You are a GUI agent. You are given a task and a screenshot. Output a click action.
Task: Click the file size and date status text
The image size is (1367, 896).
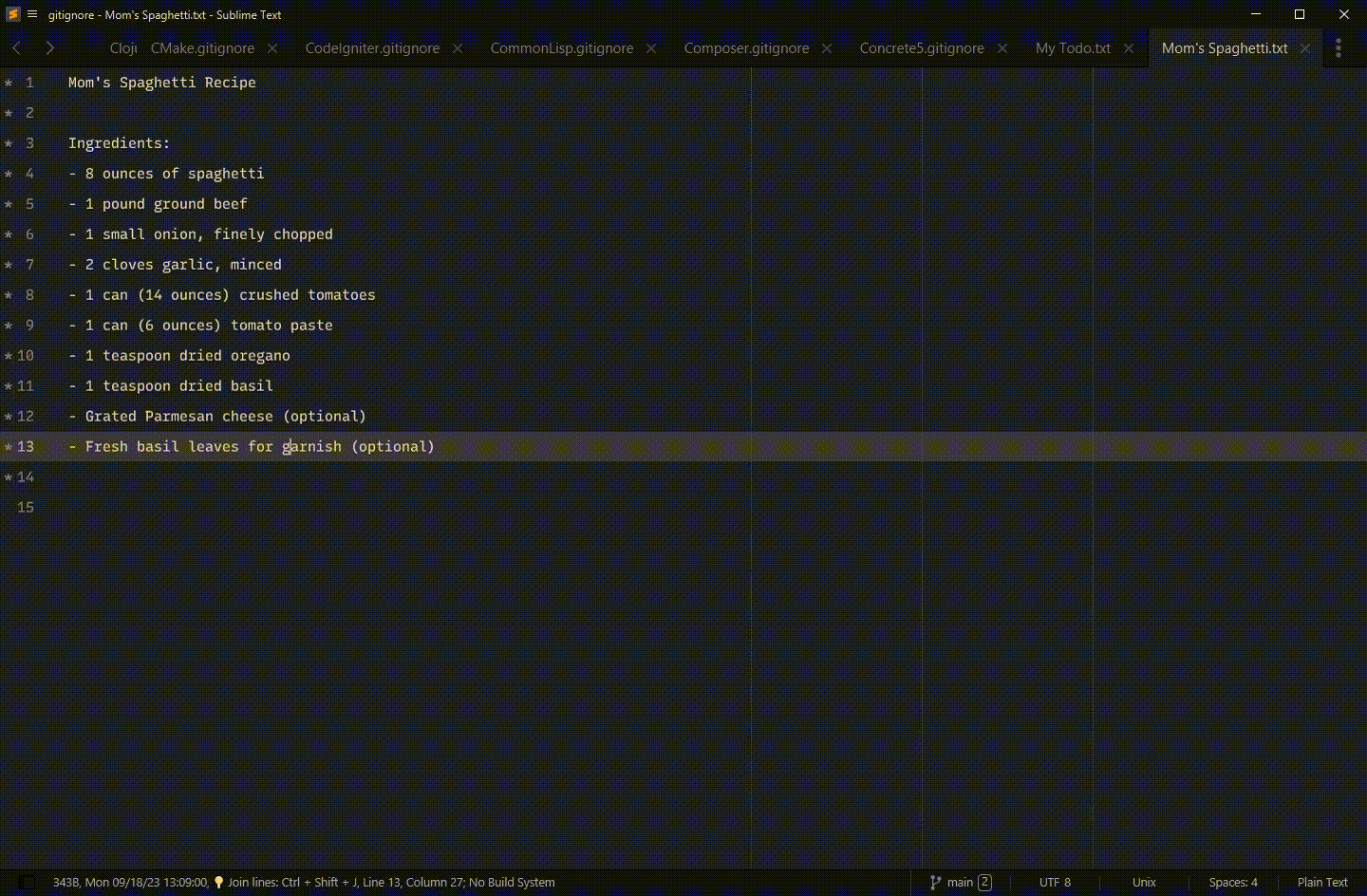[x=130, y=883]
